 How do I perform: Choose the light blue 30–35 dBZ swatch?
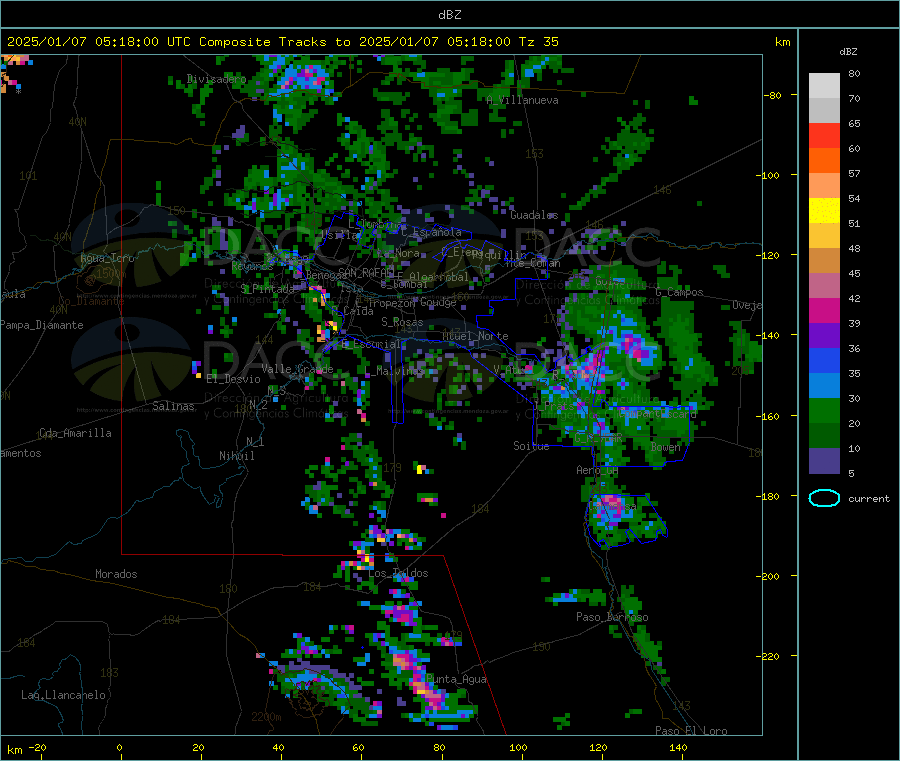[x=824, y=386]
